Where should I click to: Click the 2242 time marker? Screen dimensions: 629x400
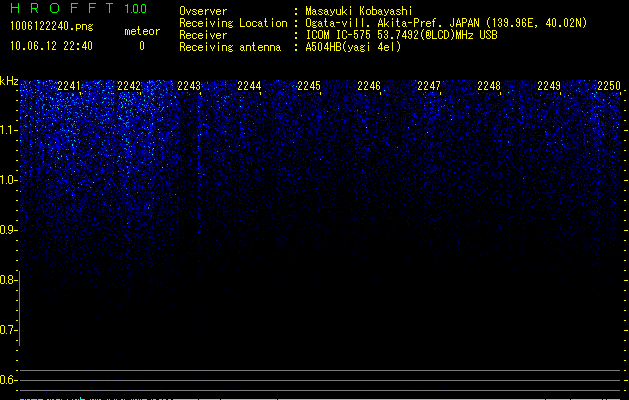point(129,86)
